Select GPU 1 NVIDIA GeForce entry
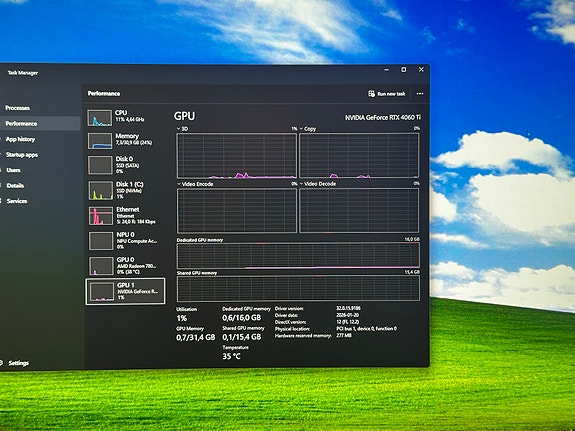Screen dimensions: 575x431 coord(125,291)
